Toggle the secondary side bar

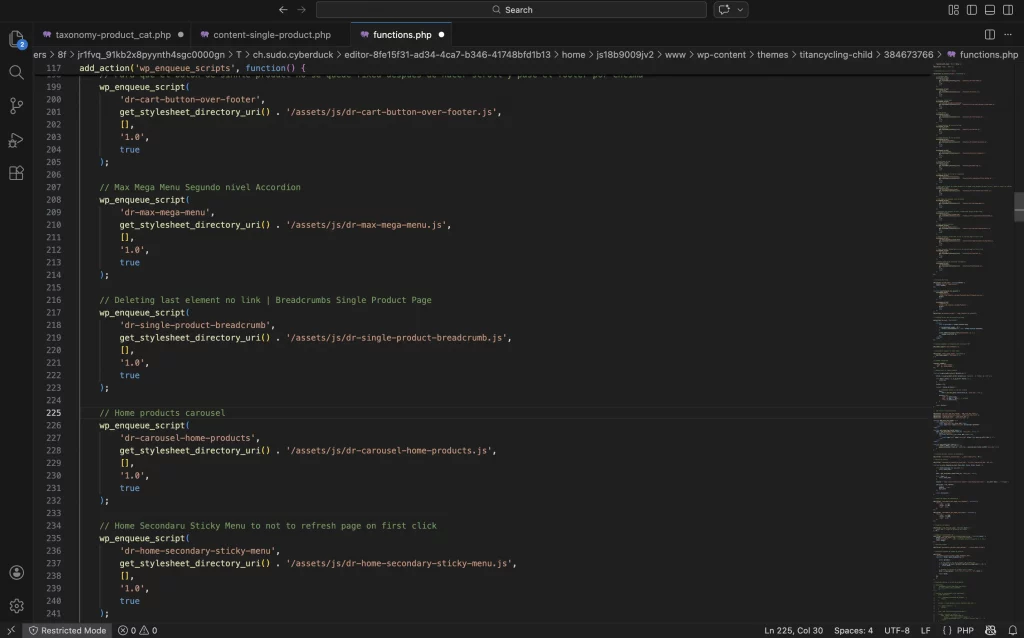coord(1007,8)
